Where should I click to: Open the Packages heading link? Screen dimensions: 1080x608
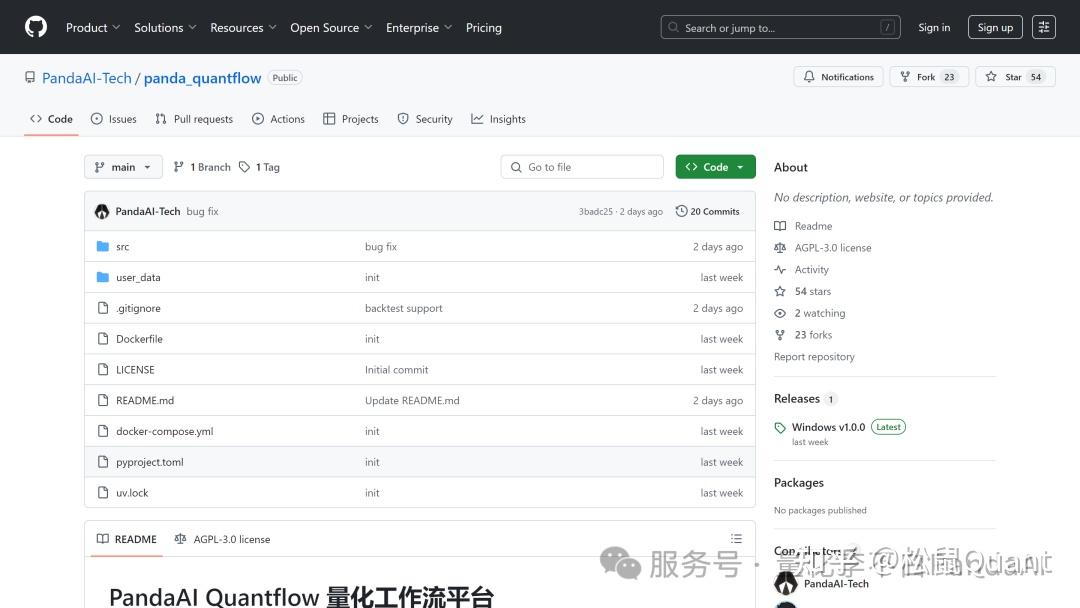[798, 483]
